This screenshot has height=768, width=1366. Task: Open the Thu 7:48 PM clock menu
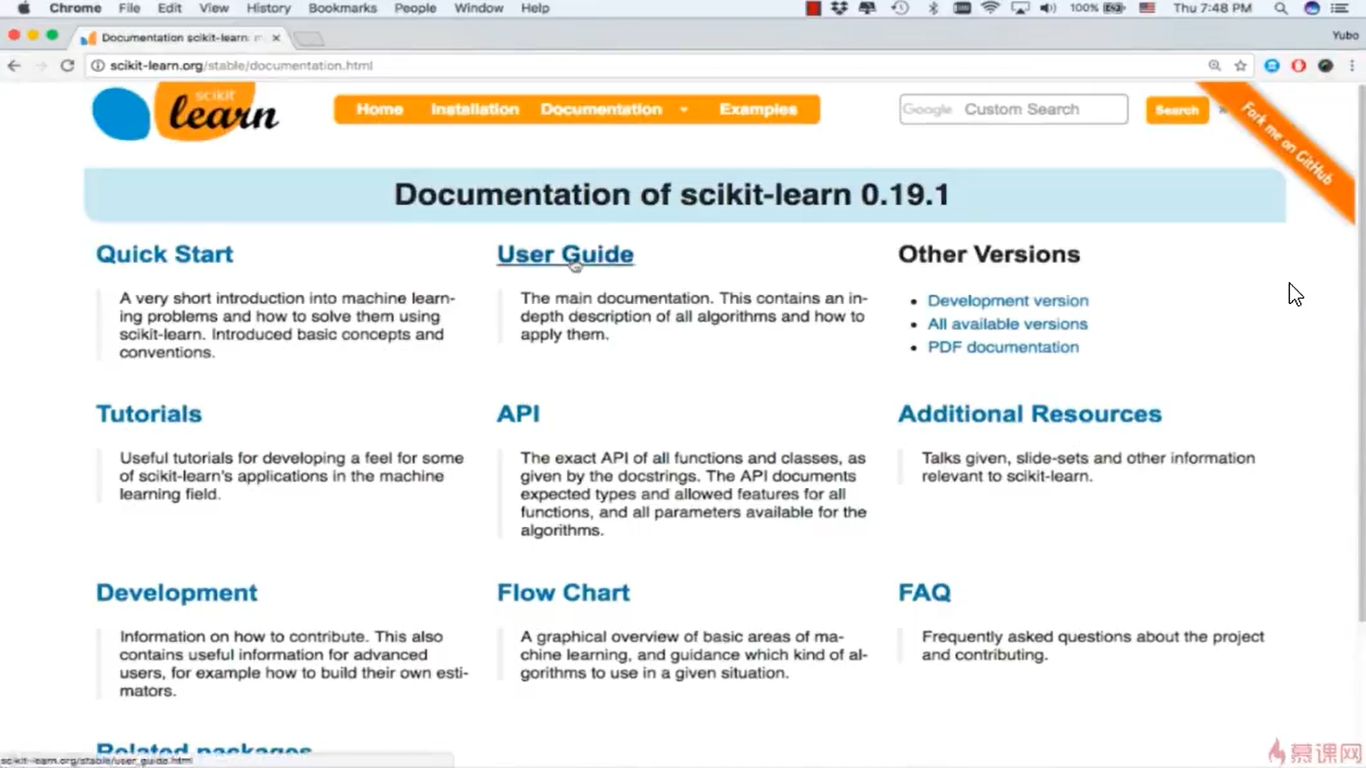pos(1212,8)
